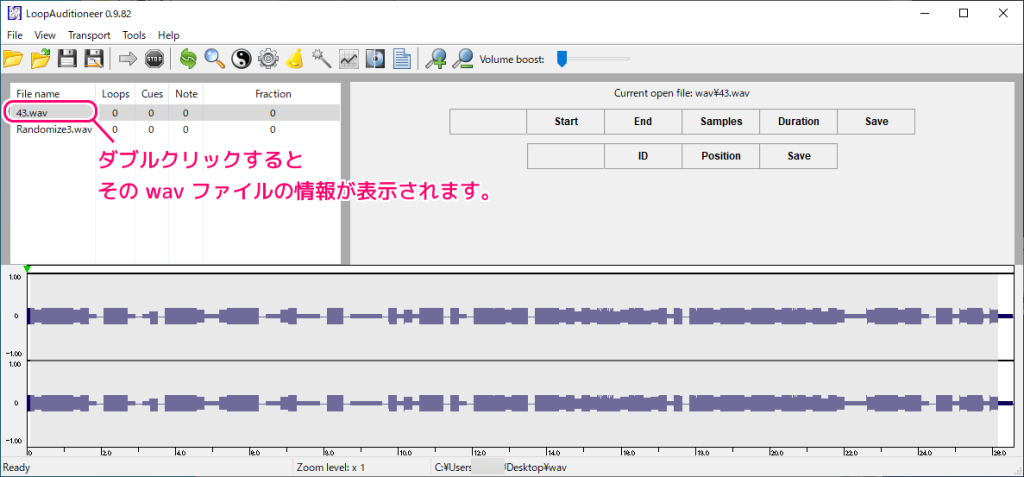The height and width of the screenshot is (477, 1024).
Task: Select Randomize3.wav in the file list
Action: [x=54, y=129]
